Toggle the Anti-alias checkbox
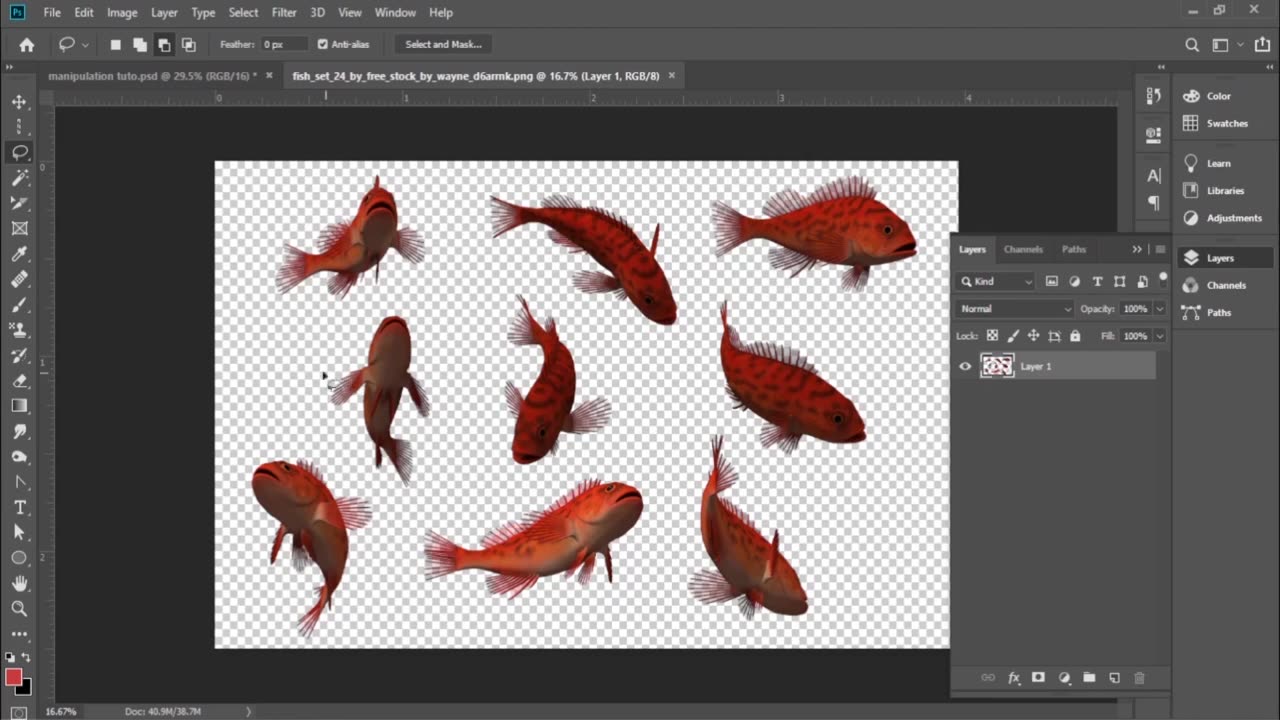This screenshot has width=1280, height=720. (x=322, y=44)
